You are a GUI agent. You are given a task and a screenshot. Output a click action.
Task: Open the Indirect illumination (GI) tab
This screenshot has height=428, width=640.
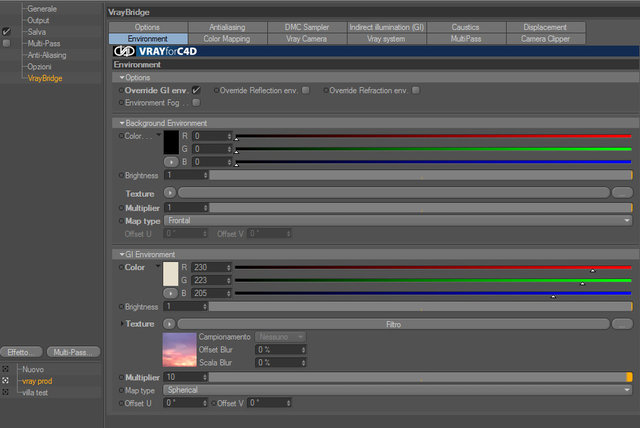point(387,27)
